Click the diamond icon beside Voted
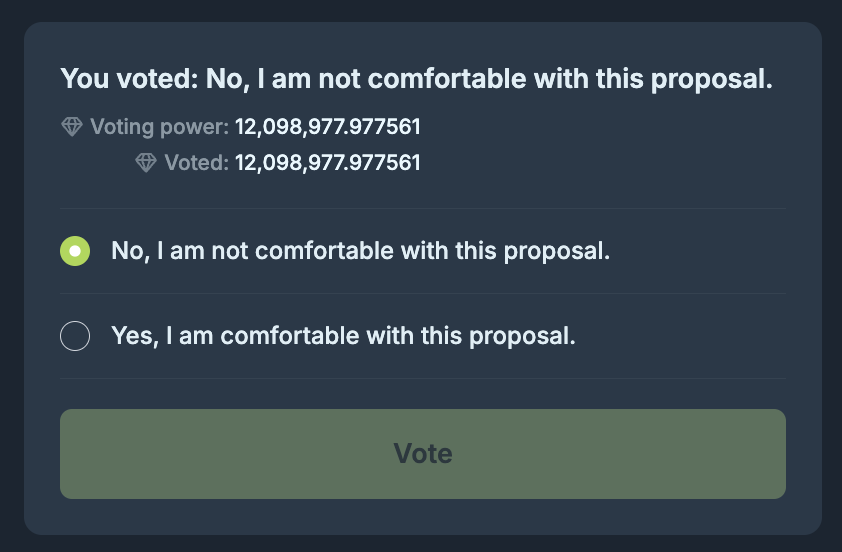The image size is (842, 552). 146,162
